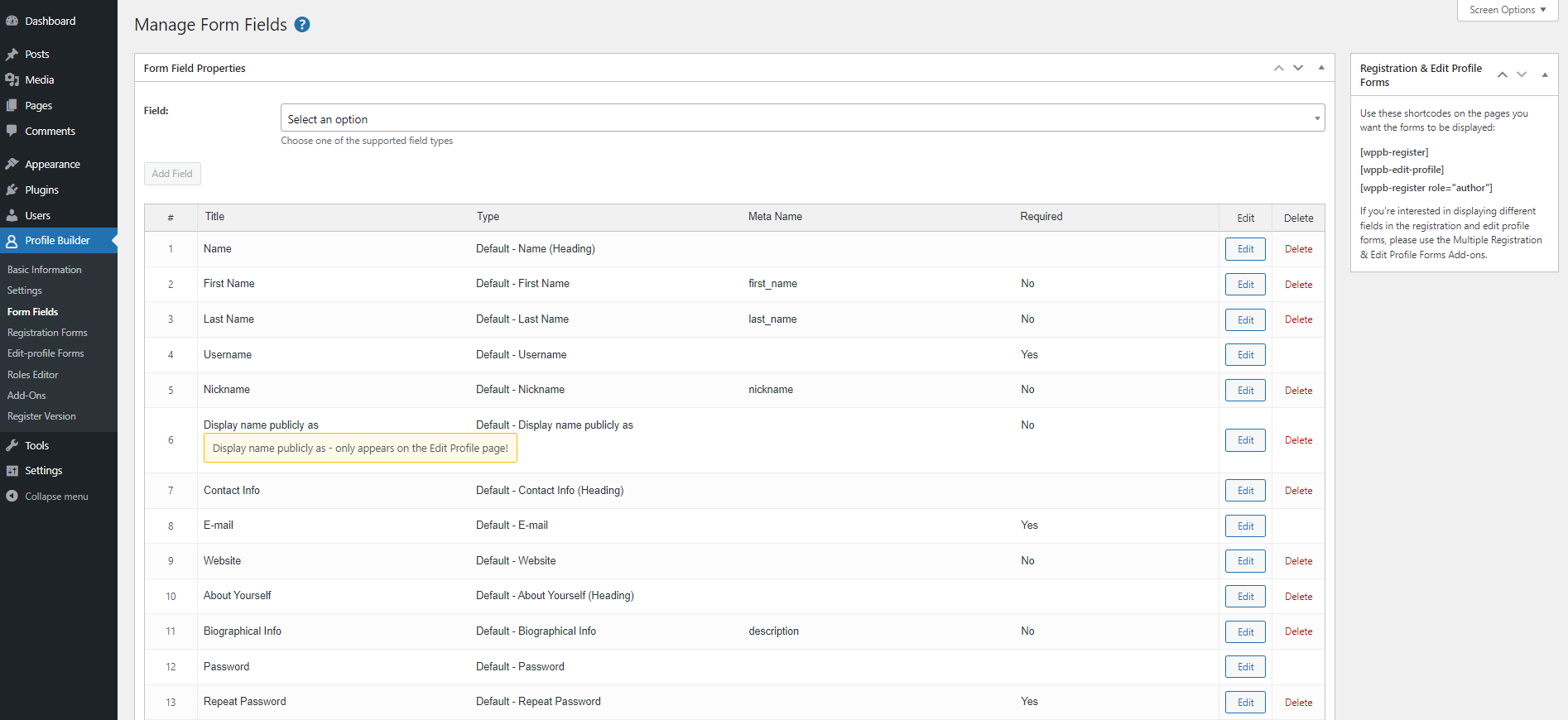
Task: Edit the First Name field
Action: [1245, 285]
